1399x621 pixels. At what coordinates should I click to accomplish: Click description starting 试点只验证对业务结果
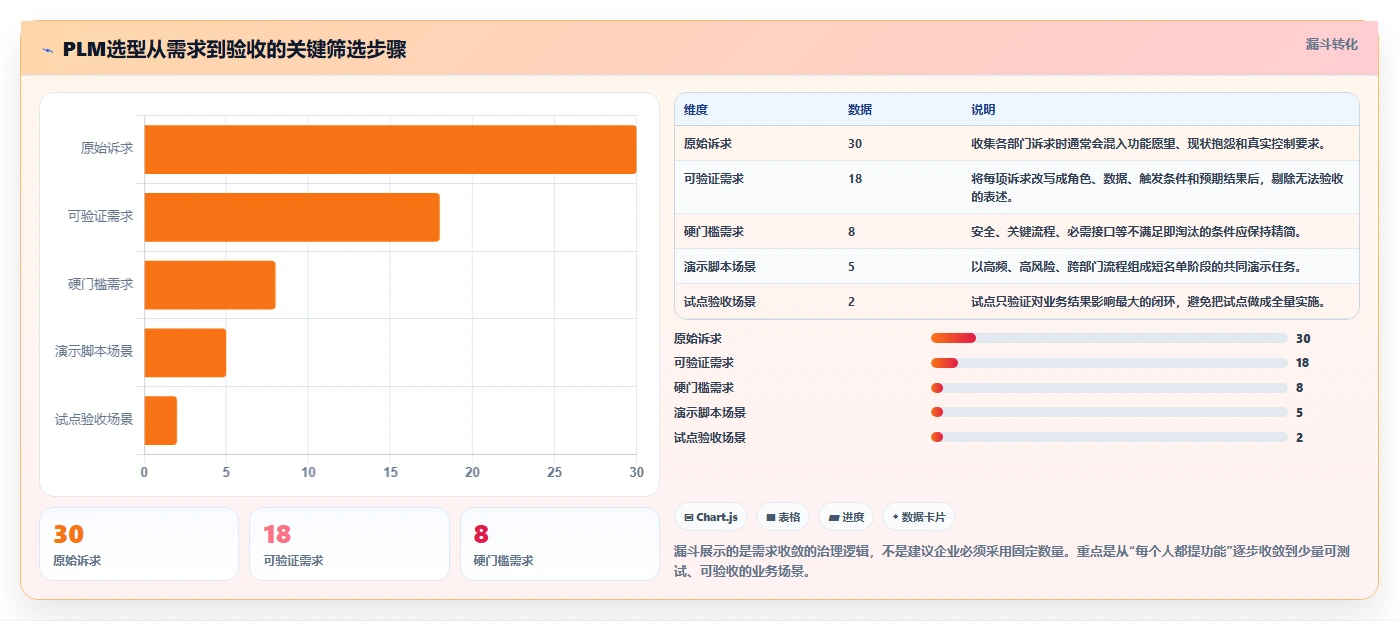coord(1149,302)
